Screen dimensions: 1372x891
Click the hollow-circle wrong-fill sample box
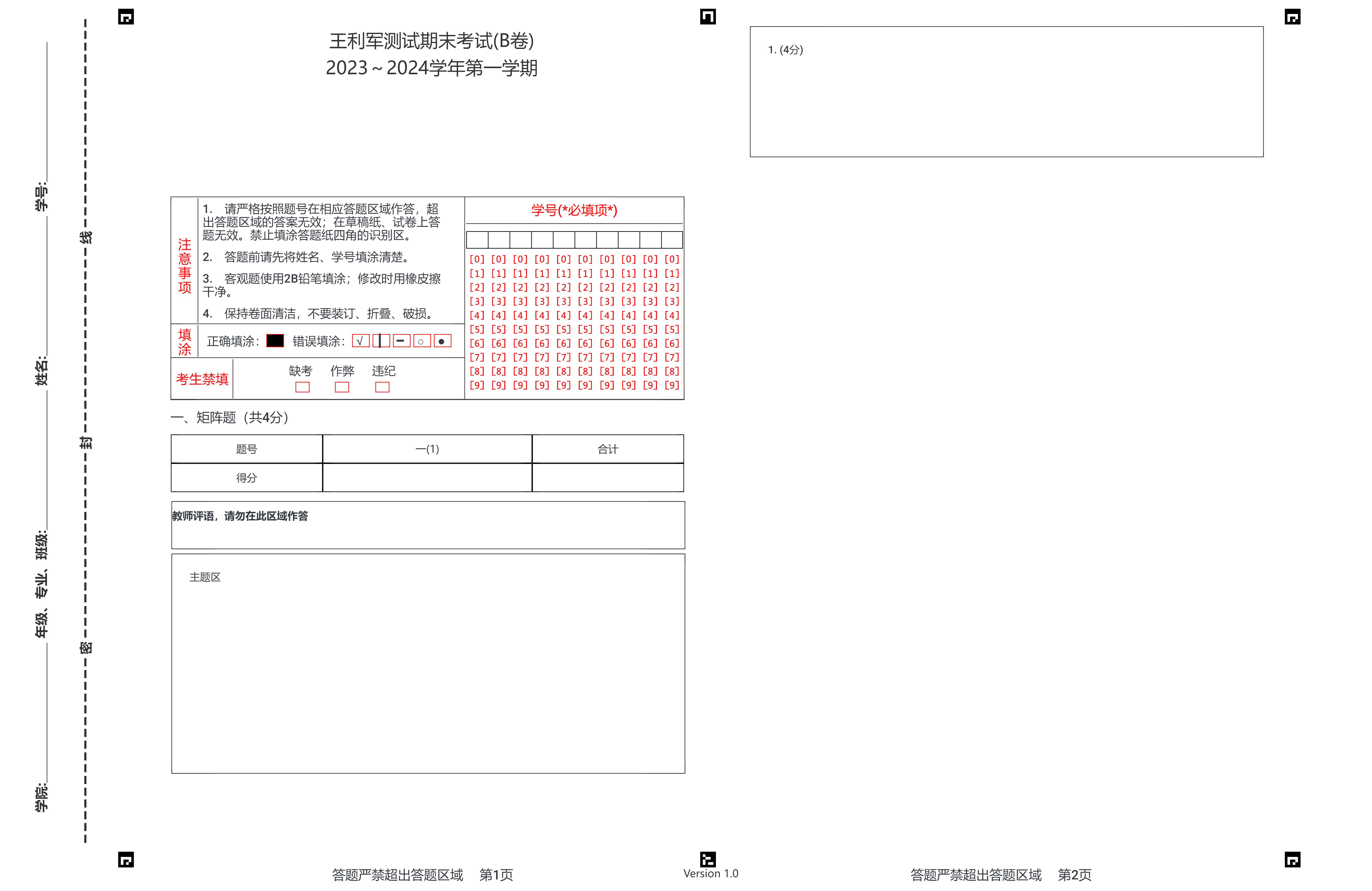click(422, 341)
